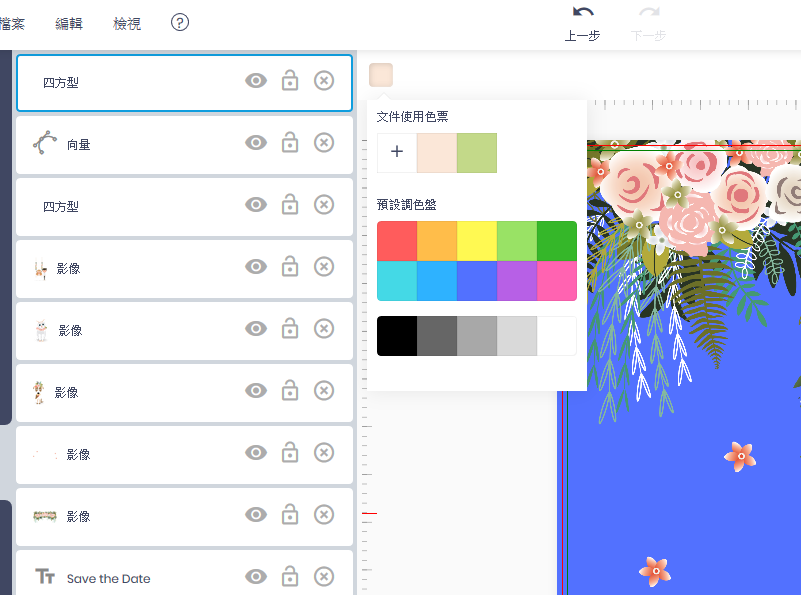
Task: Delete the selected top 四方型 layer
Action: coord(324,81)
